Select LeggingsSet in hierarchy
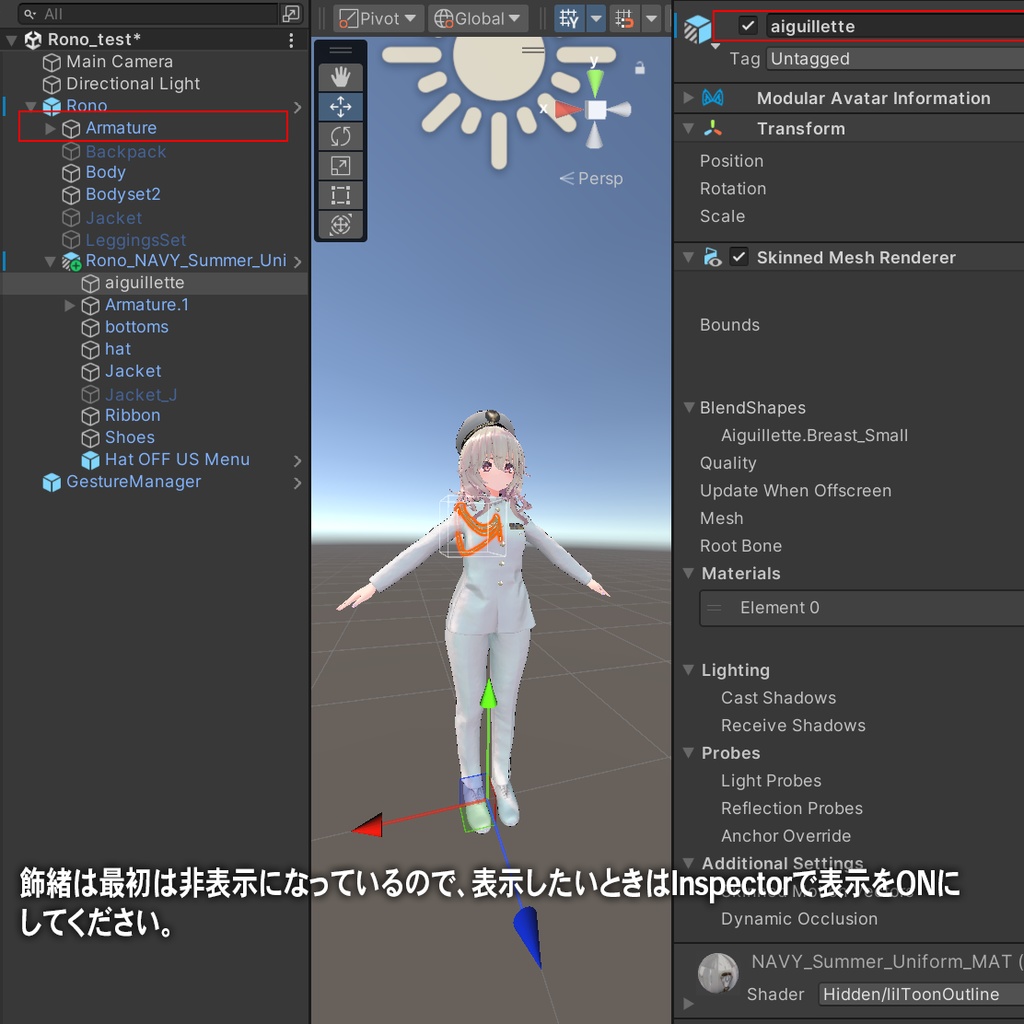This screenshot has width=1024, height=1024. tap(135, 240)
